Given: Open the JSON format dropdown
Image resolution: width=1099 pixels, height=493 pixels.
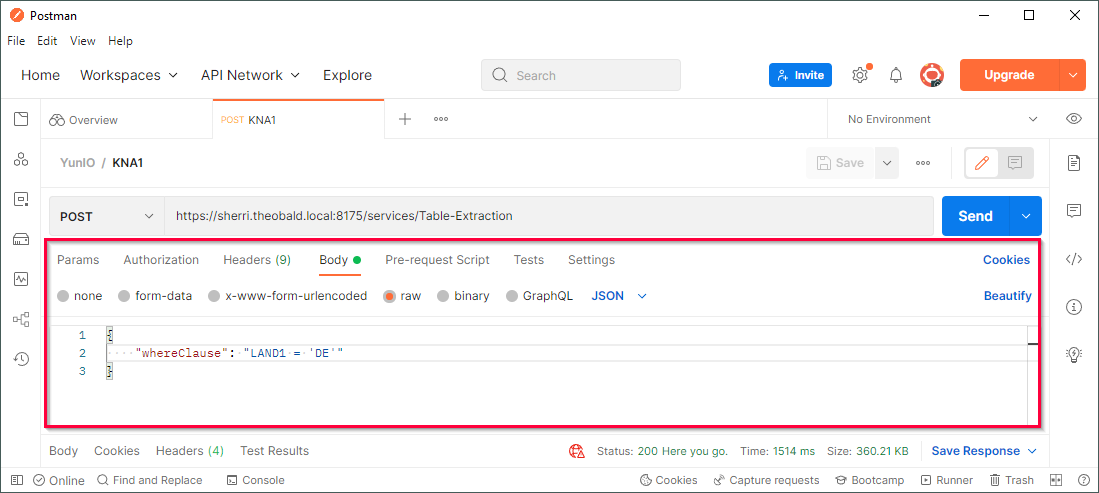Looking at the screenshot, I should pos(619,296).
